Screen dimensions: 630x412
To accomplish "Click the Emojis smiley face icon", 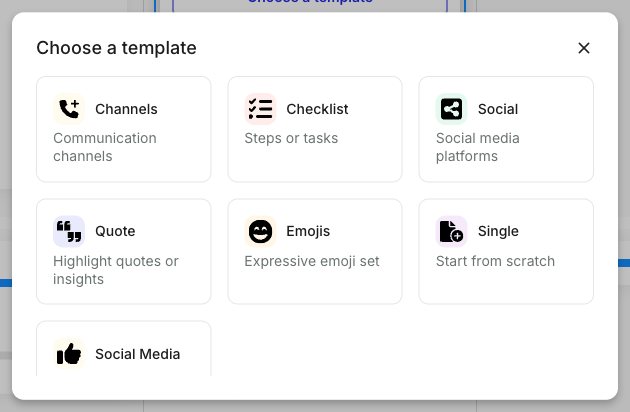I will pyautogui.click(x=260, y=231).
